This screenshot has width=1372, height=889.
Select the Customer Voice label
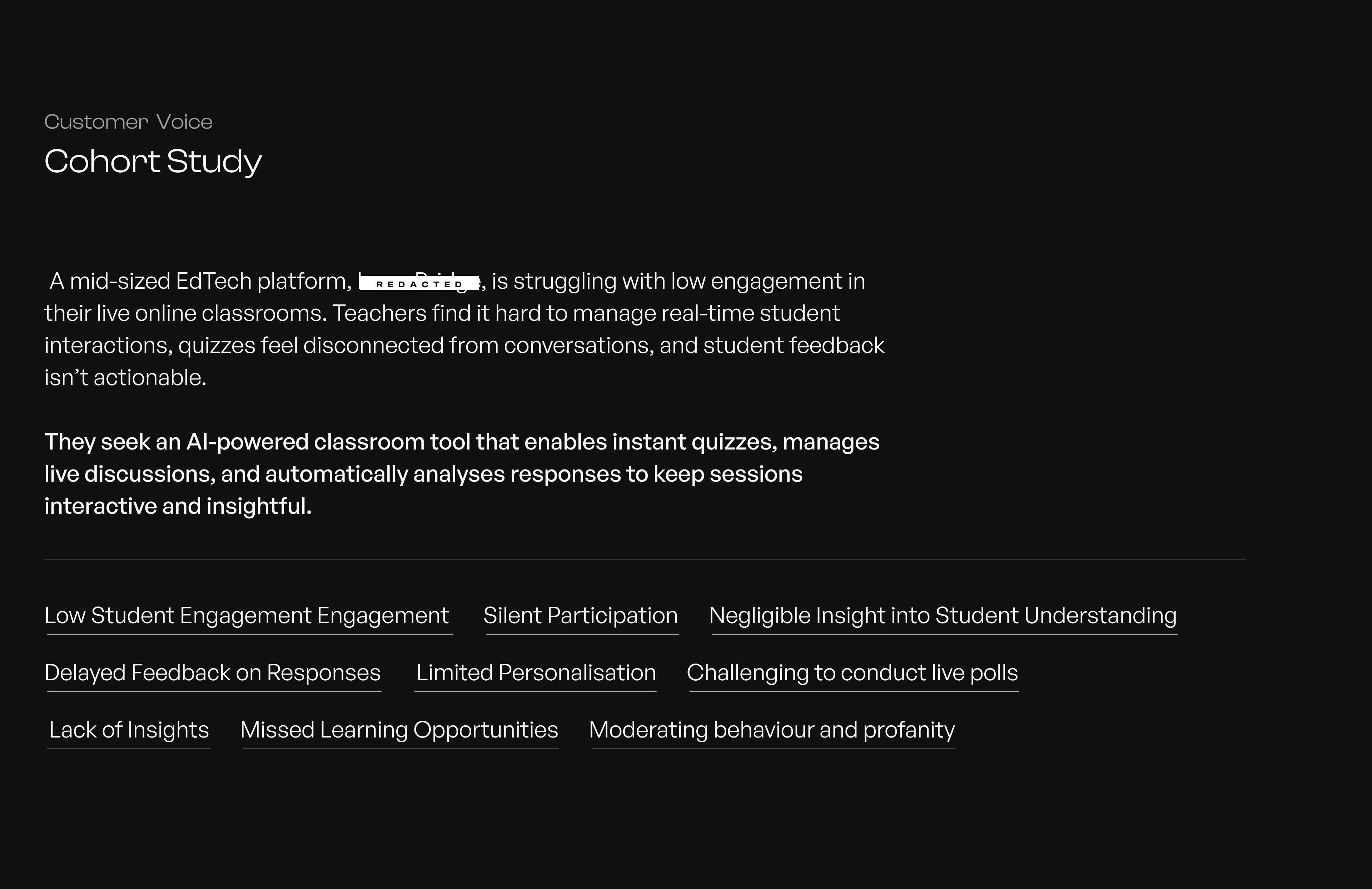pyautogui.click(x=129, y=121)
